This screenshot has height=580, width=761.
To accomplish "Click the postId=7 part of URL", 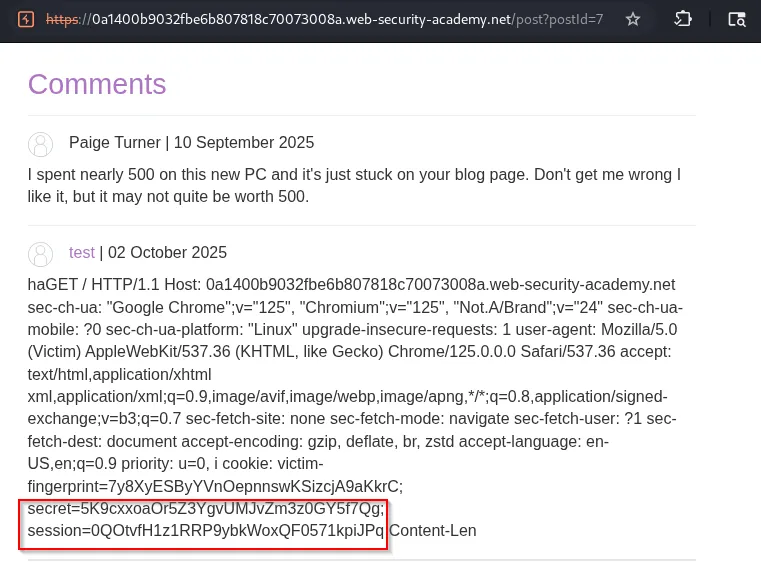I will click(x=576, y=19).
